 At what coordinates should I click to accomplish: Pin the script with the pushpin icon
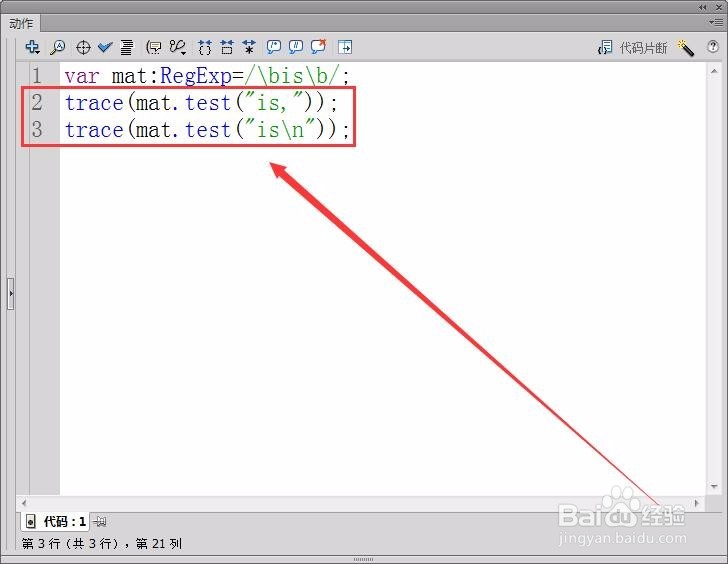point(99,522)
